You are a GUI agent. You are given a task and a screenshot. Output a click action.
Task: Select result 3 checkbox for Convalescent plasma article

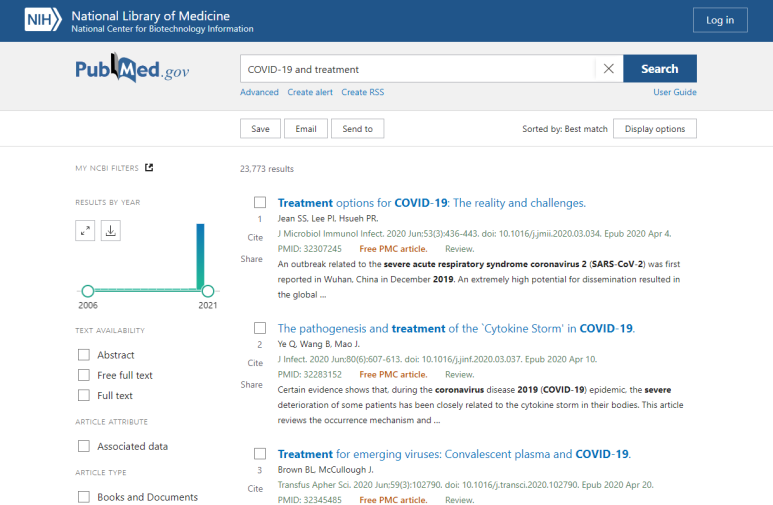260,453
